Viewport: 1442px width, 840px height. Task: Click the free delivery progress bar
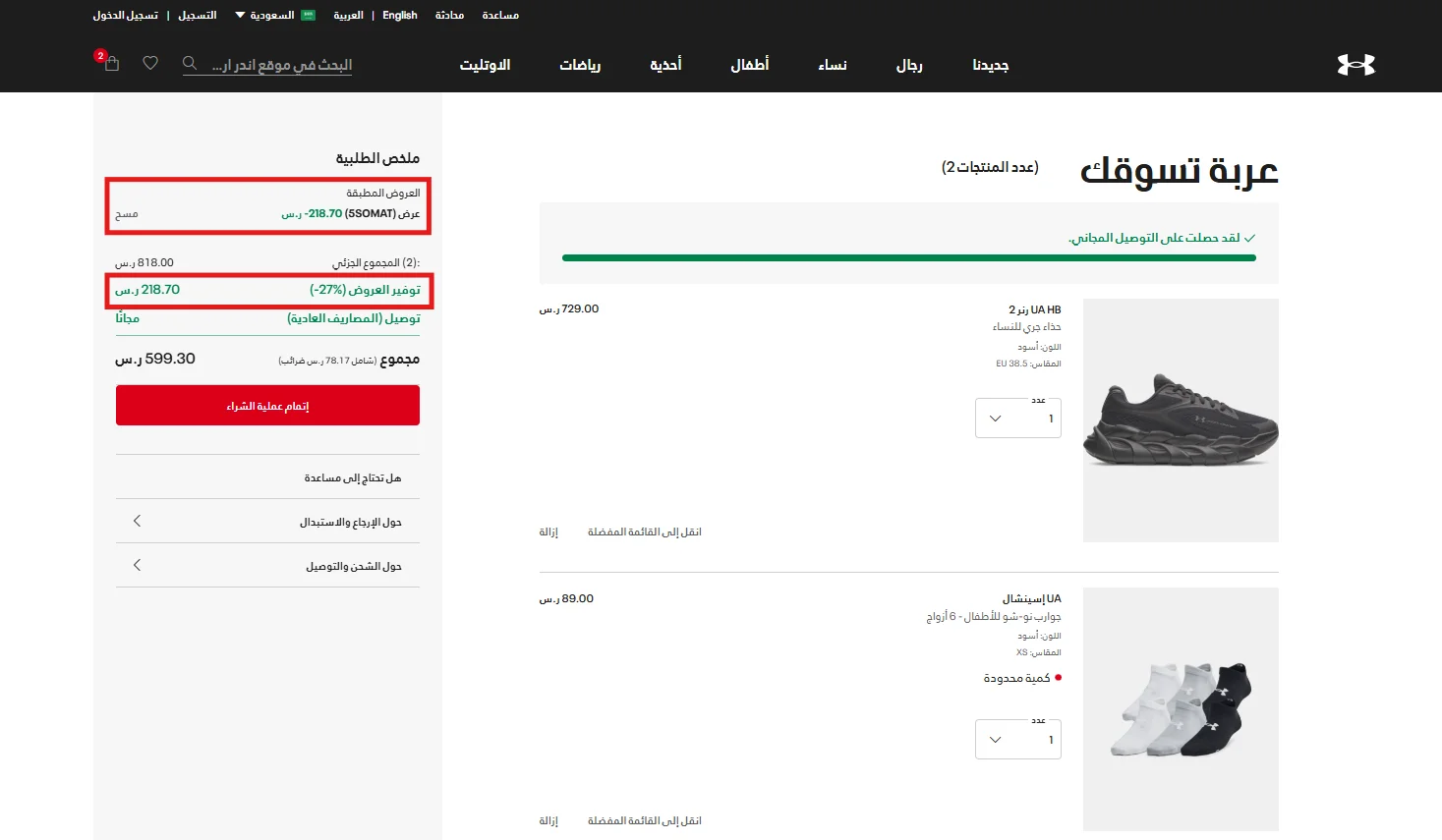click(x=909, y=258)
